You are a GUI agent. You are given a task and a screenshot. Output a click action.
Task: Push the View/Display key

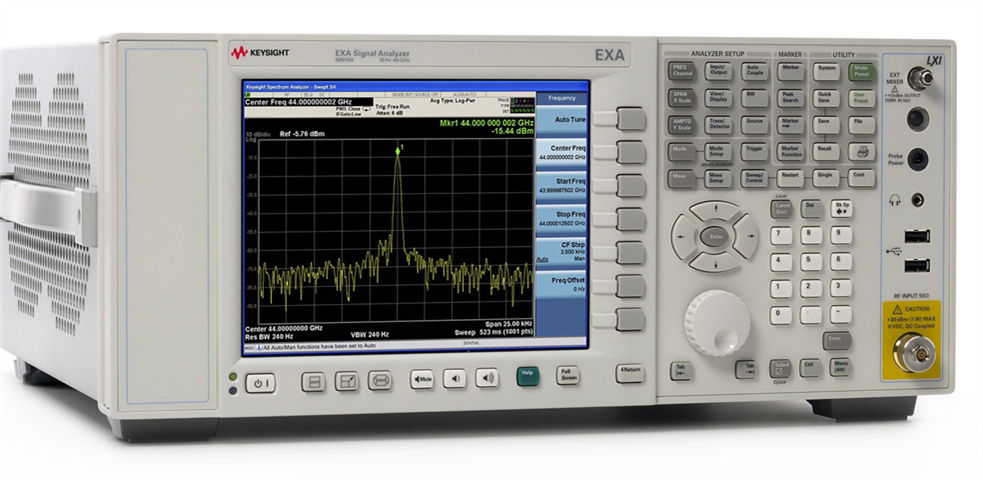coord(717,98)
